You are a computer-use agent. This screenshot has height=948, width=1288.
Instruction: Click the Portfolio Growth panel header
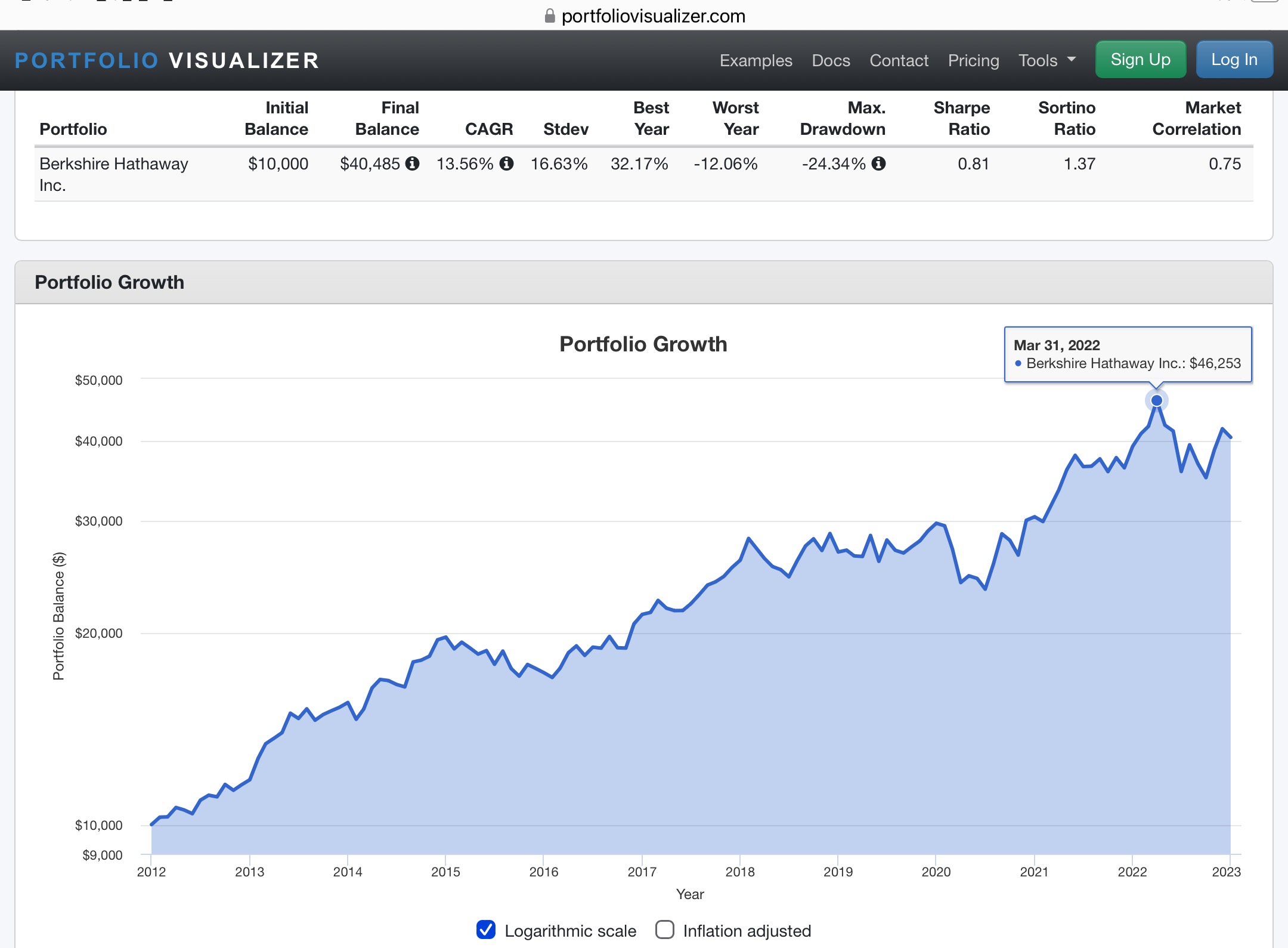point(644,282)
